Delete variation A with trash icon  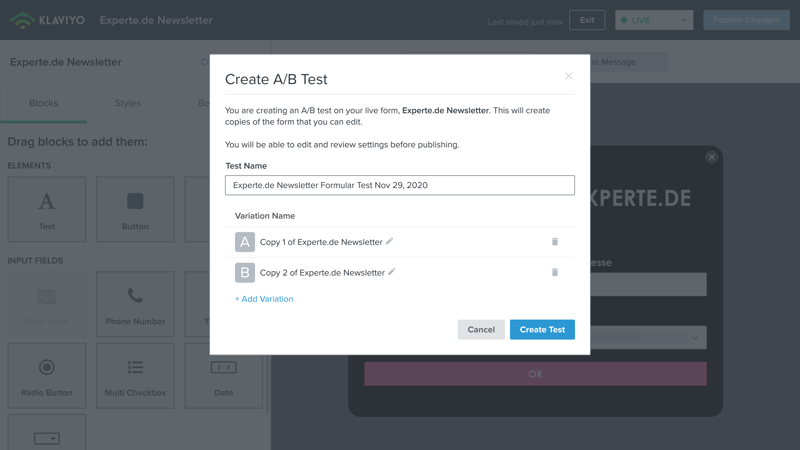pyautogui.click(x=555, y=241)
